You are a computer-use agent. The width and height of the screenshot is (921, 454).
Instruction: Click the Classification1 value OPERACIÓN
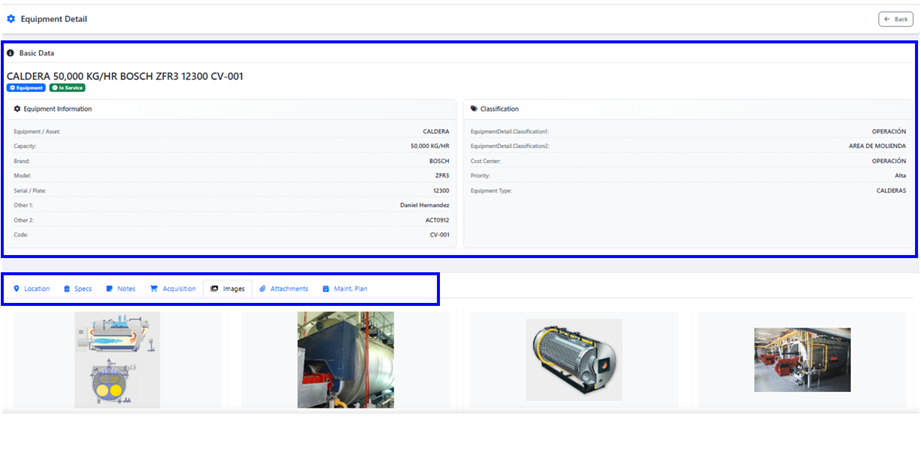889,132
